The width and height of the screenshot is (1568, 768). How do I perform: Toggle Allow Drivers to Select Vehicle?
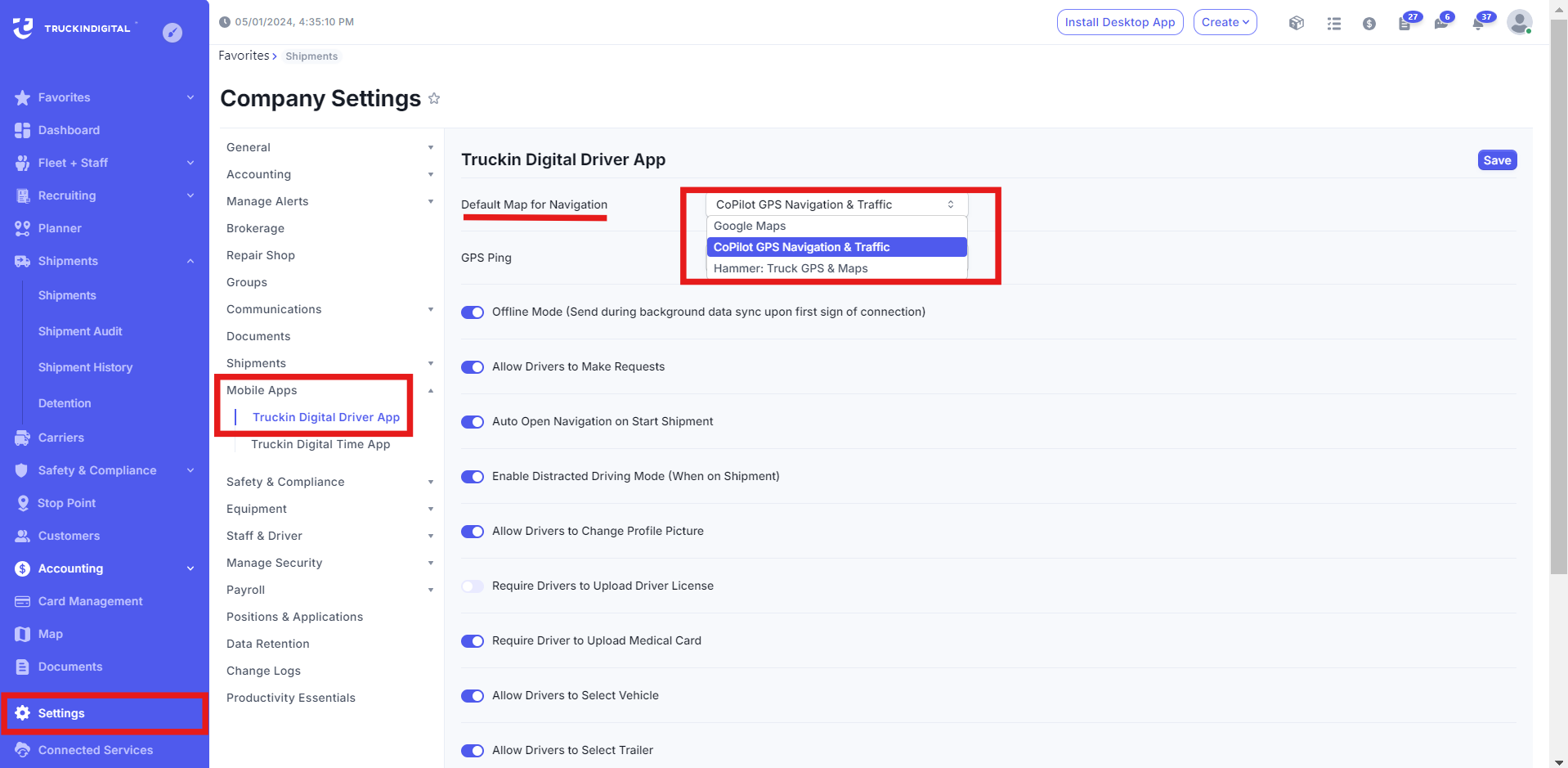(x=473, y=696)
